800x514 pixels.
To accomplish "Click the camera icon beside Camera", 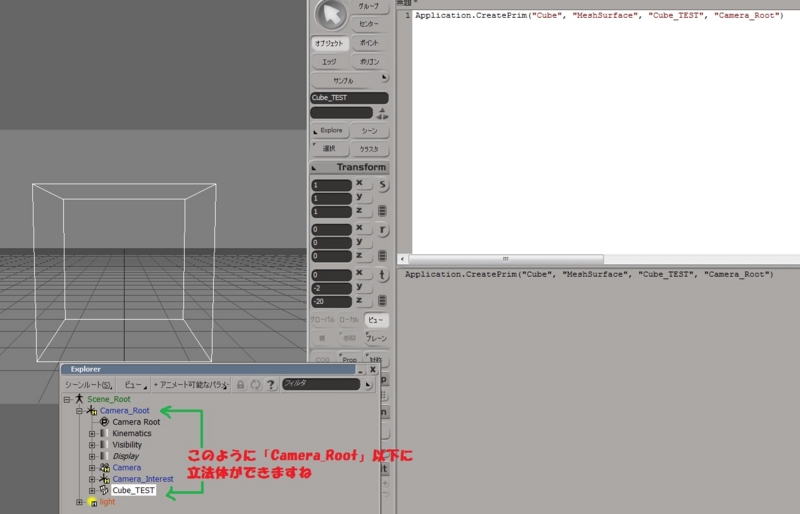I will (x=105, y=468).
